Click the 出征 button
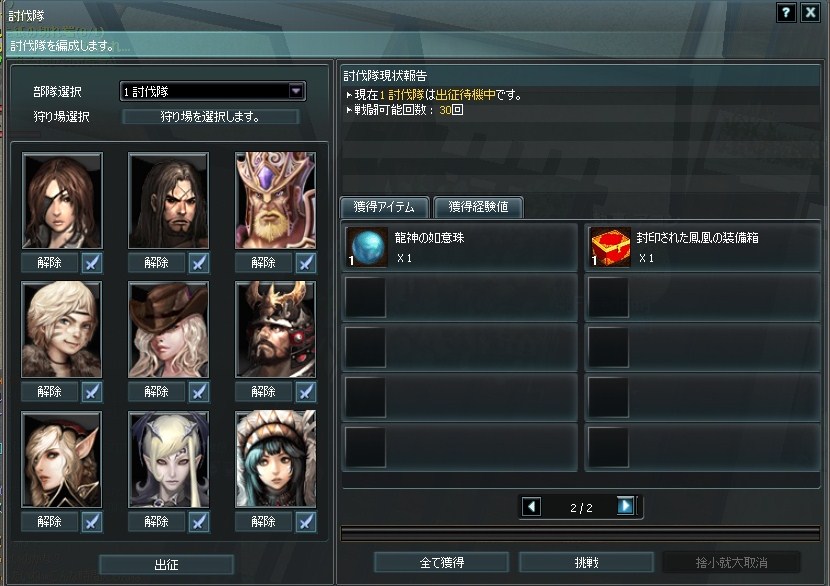This screenshot has width=830, height=586. pyautogui.click(x=166, y=564)
